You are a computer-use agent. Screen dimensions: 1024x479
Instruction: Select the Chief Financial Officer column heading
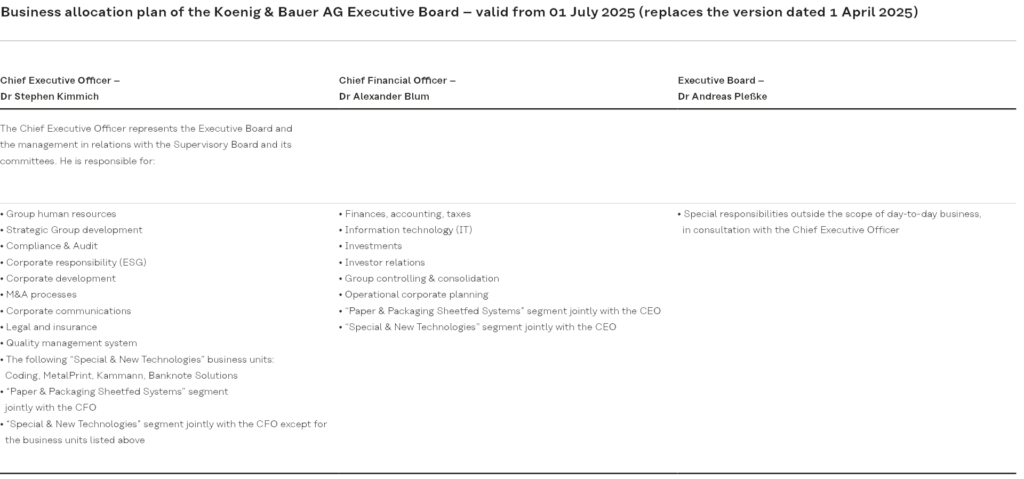tap(396, 79)
